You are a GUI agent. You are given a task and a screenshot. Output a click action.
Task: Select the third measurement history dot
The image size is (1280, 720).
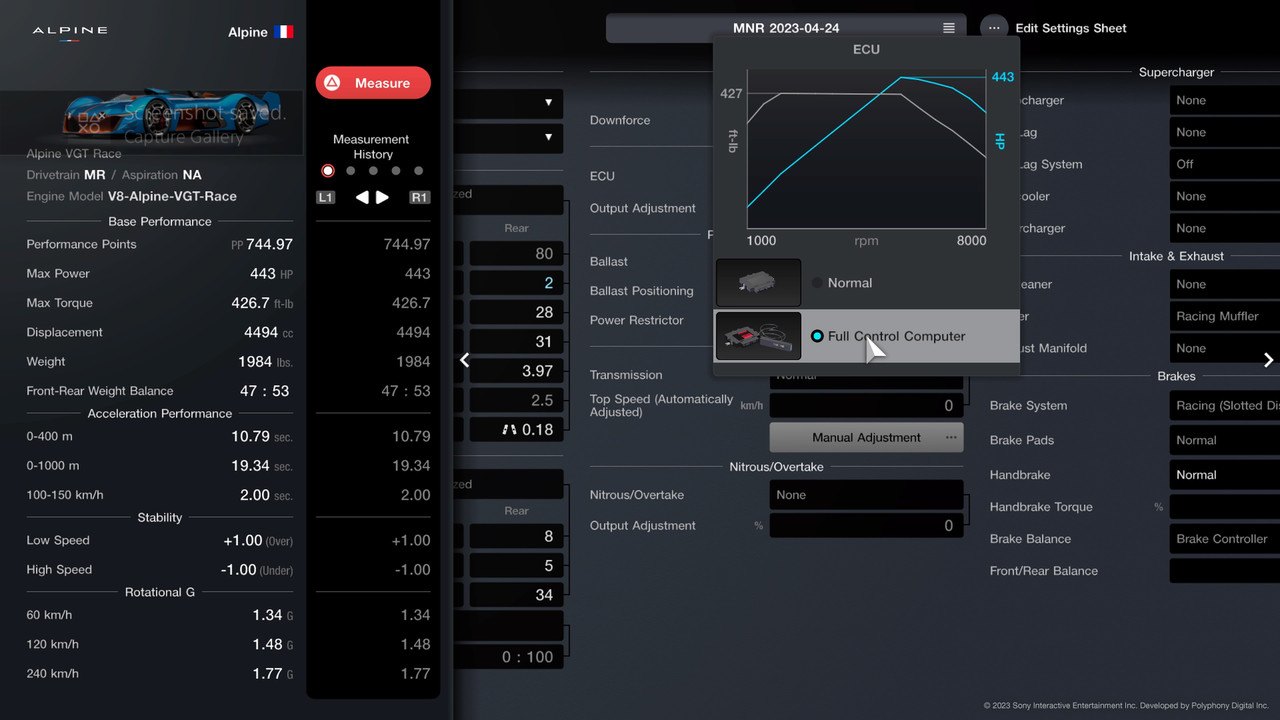point(373,171)
